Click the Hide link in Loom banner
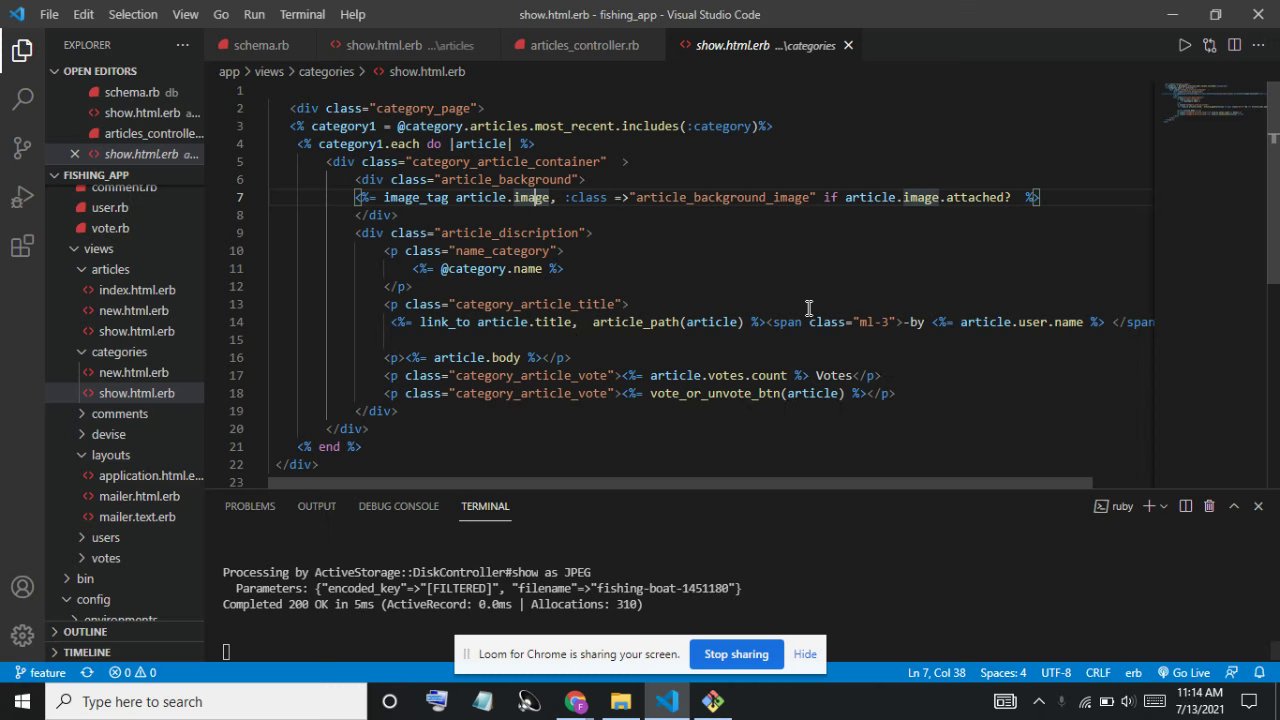The height and width of the screenshot is (720, 1280). click(x=805, y=654)
